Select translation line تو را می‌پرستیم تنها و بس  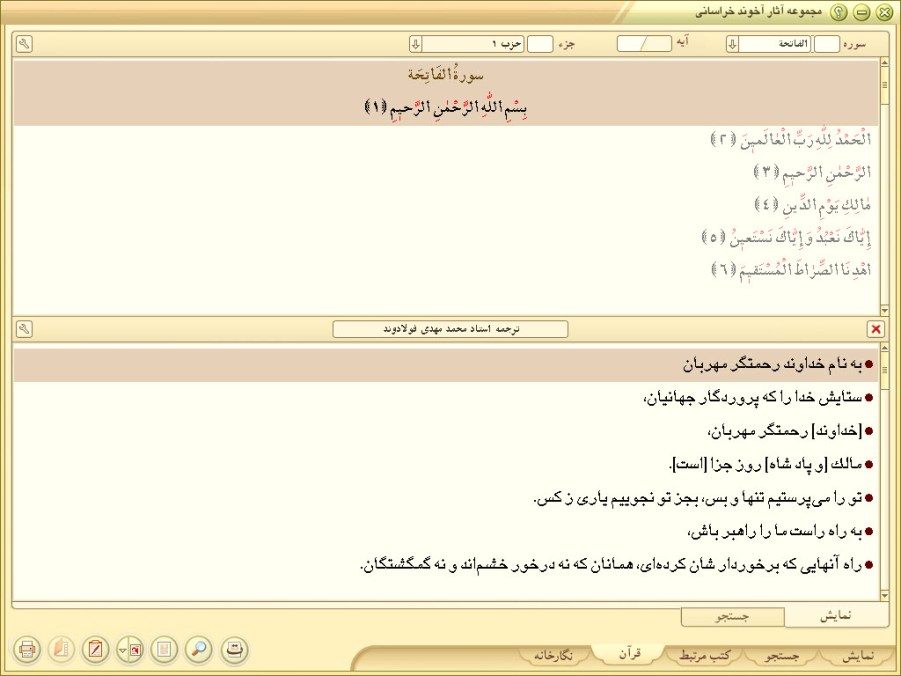point(698,498)
